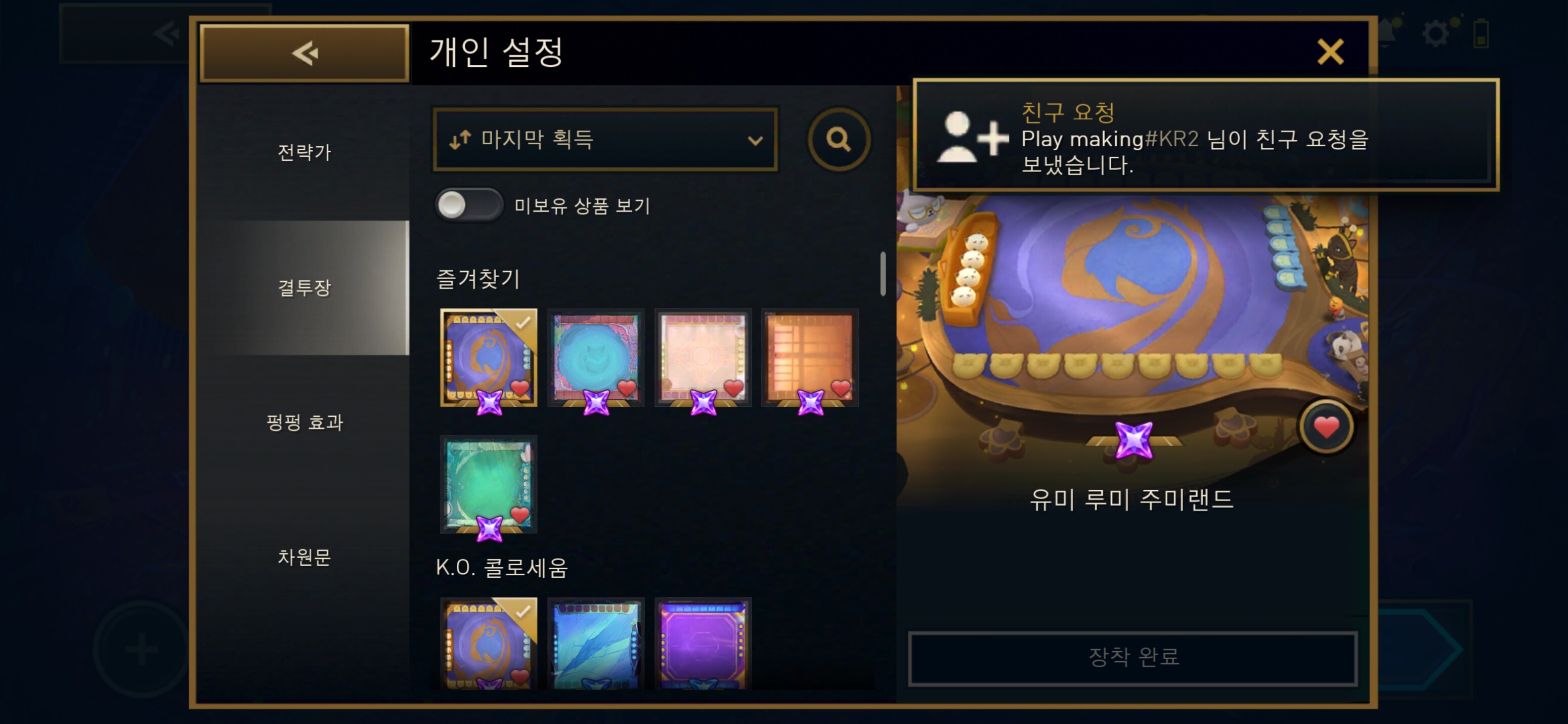
Task: Switch to the 전략가 tab
Action: coord(304,152)
